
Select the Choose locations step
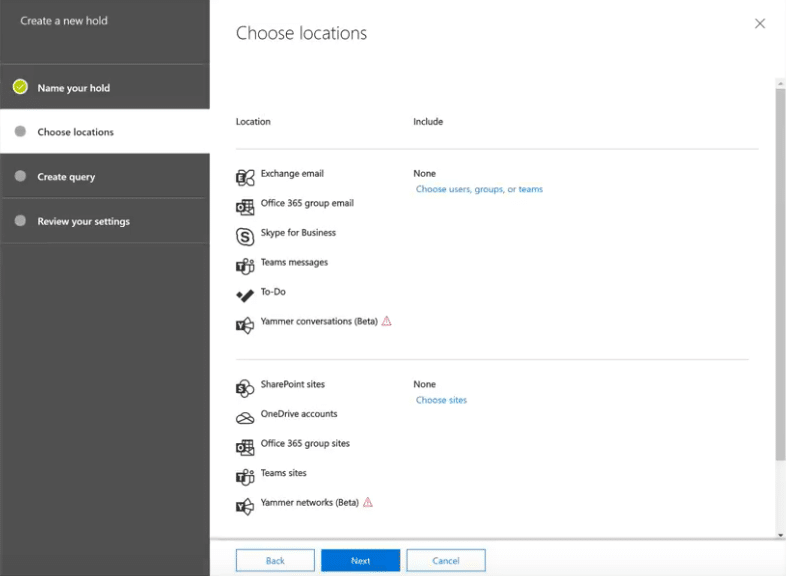point(105,131)
